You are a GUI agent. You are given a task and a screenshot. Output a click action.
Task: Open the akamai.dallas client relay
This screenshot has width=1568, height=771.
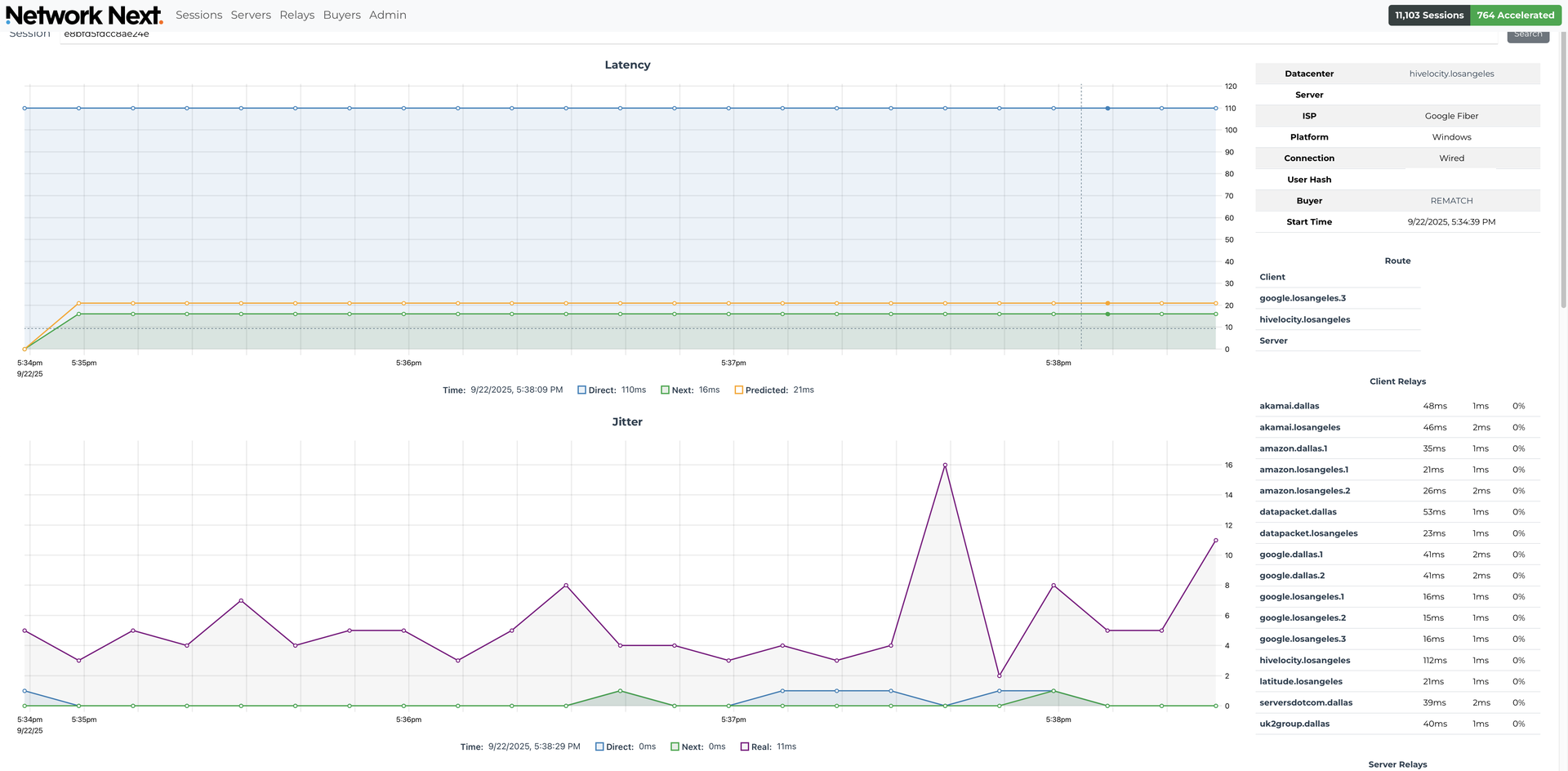[x=1290, y=406]
